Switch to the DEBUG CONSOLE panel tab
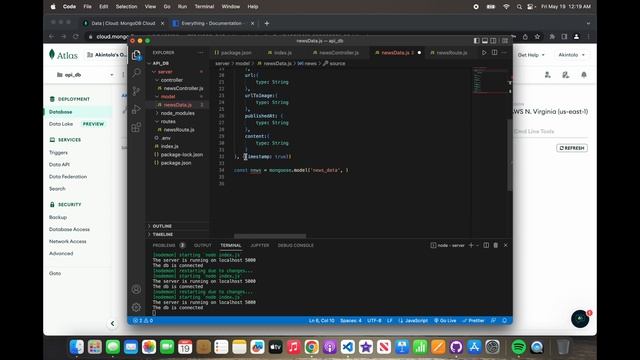The height and width of the screenshot is (360, 640). (x=296, y=245)
